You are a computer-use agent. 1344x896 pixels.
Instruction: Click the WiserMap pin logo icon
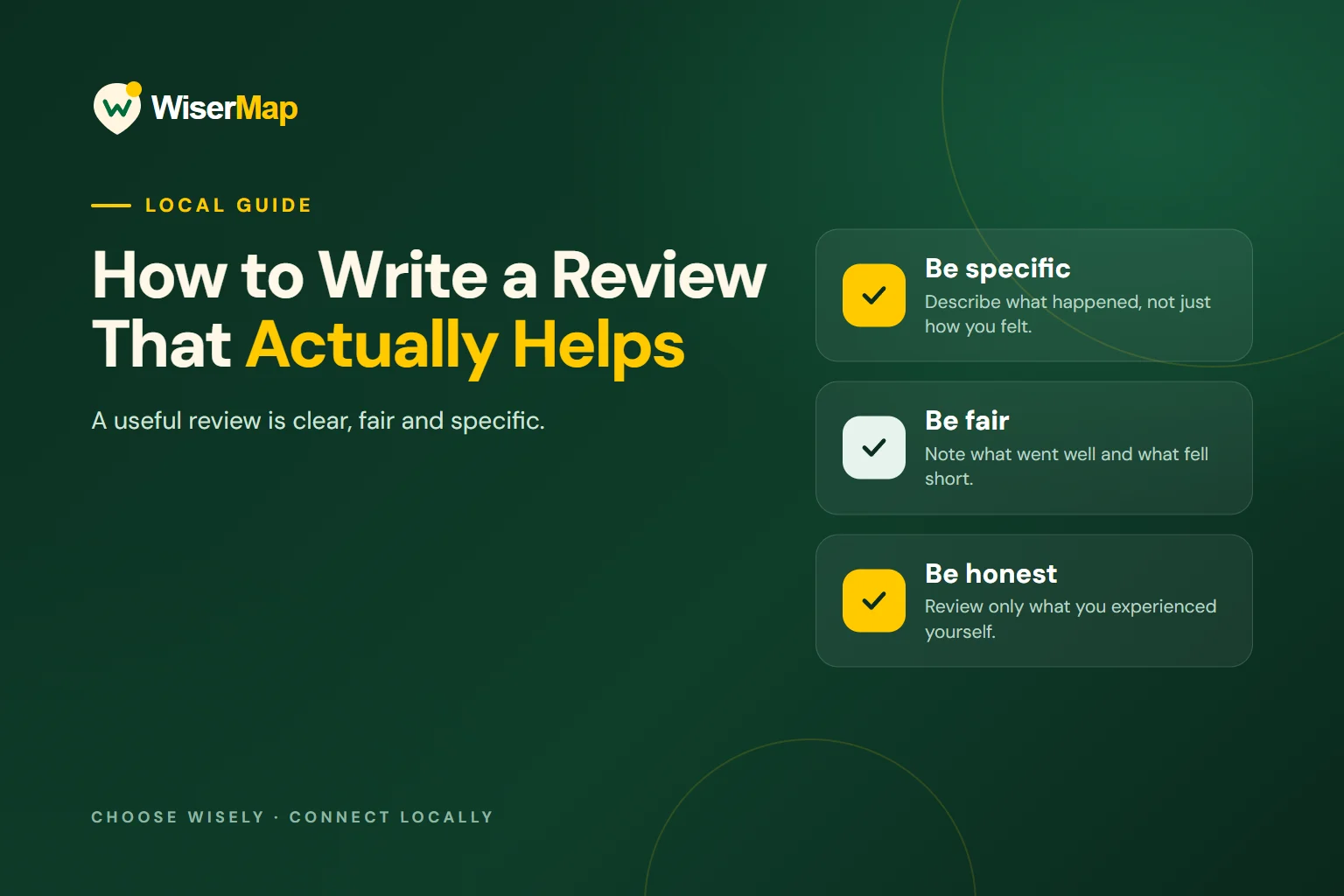point(117,108)
